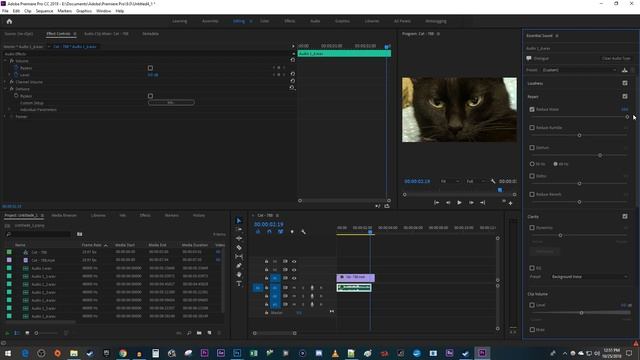Check the DeNoise Bypass checkbox
640x360 pixels.
coord(150,96)
